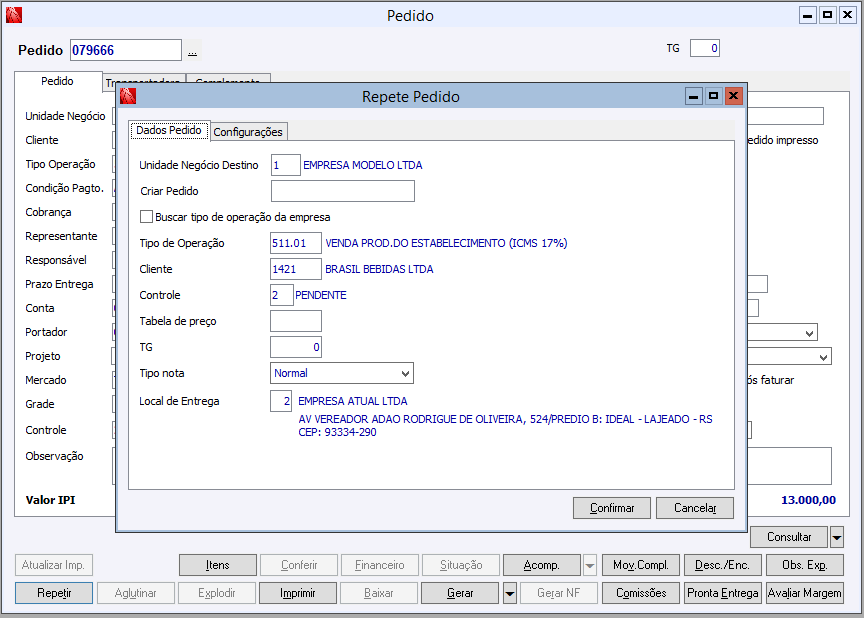Click the Imprimir button
864x618 pixels.
click(x=298, y=593)
